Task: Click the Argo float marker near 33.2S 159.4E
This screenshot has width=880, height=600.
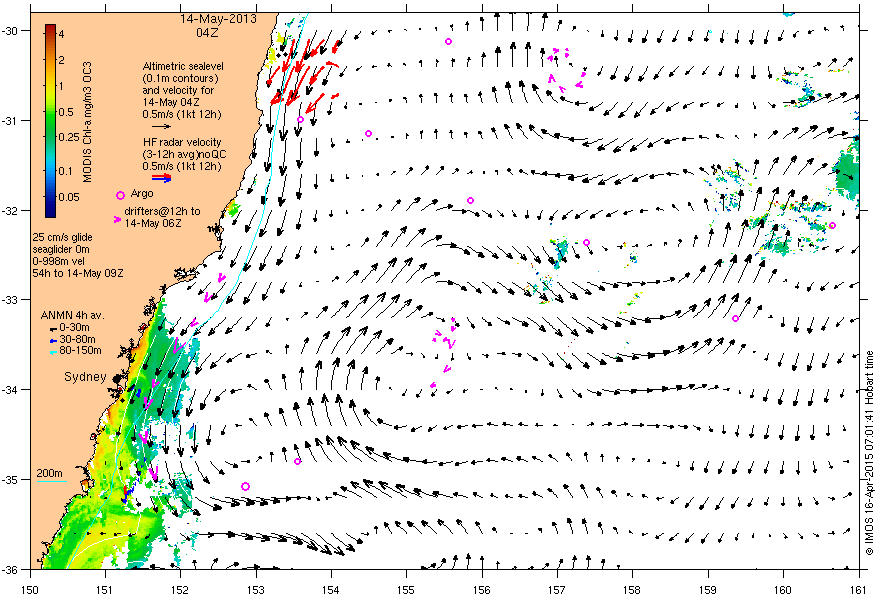Action: pyautogui.click(x=735, y=318)
